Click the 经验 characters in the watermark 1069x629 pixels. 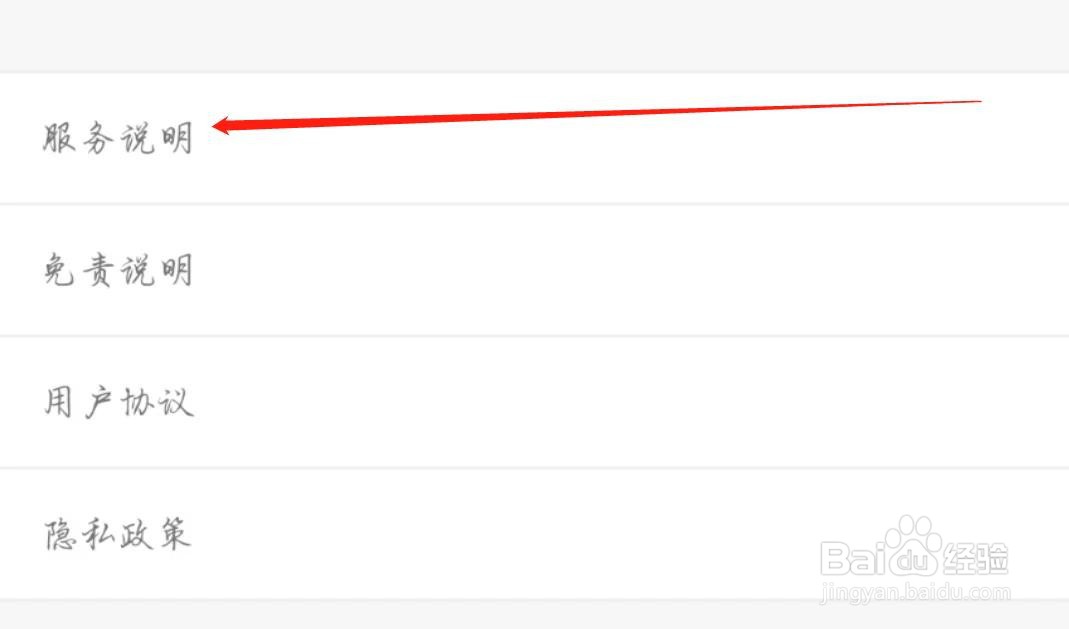coord(976,558)
